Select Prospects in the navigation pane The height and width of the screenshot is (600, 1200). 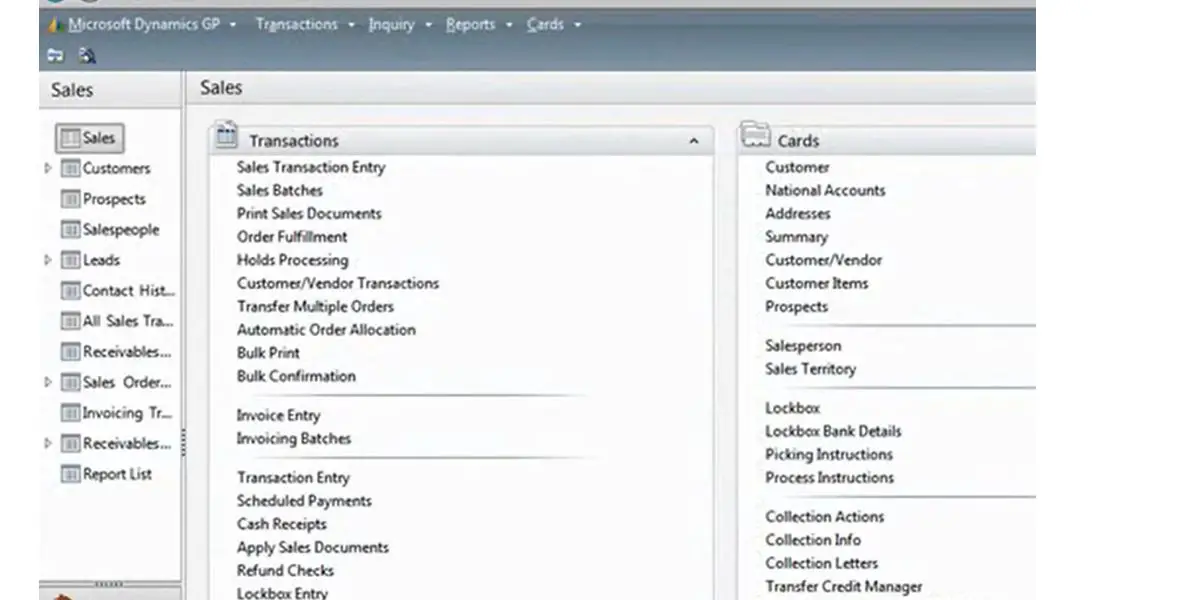point(114,199)
